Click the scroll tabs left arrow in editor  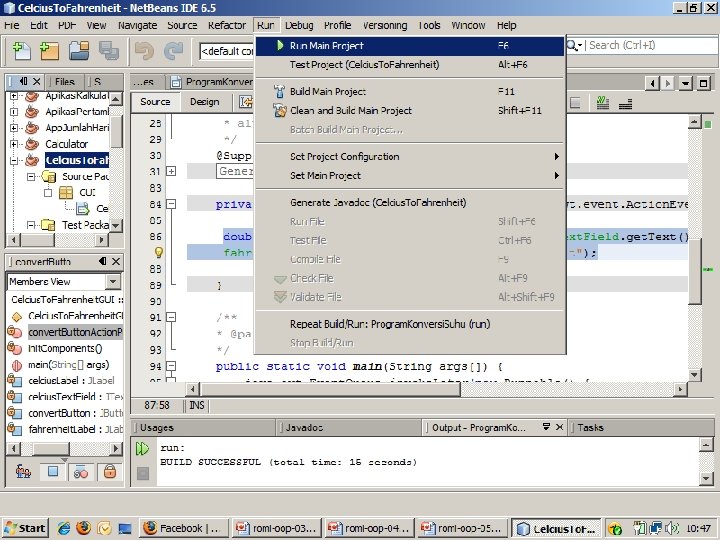point(652,83)
